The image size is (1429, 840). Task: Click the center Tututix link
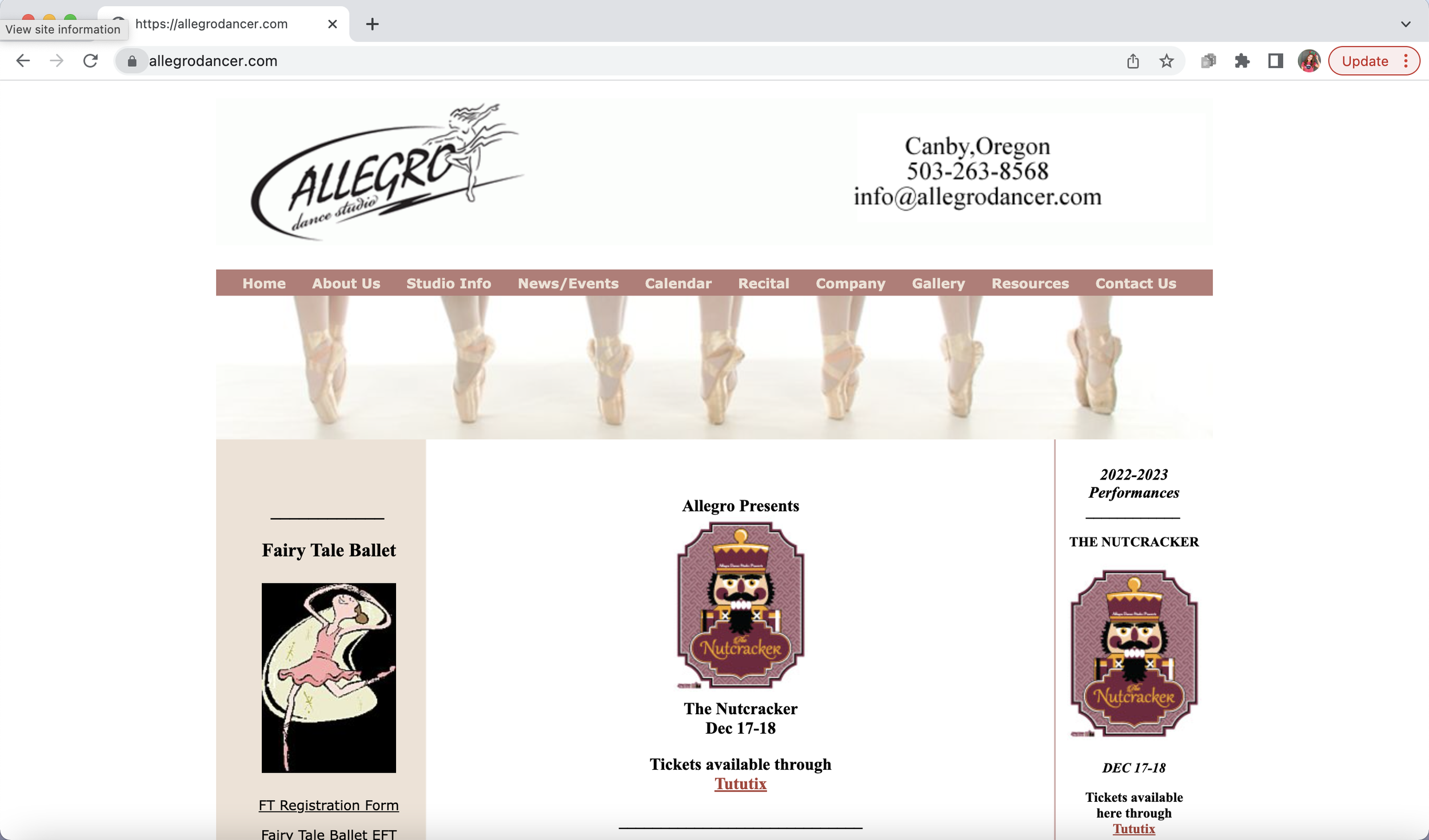740,783
